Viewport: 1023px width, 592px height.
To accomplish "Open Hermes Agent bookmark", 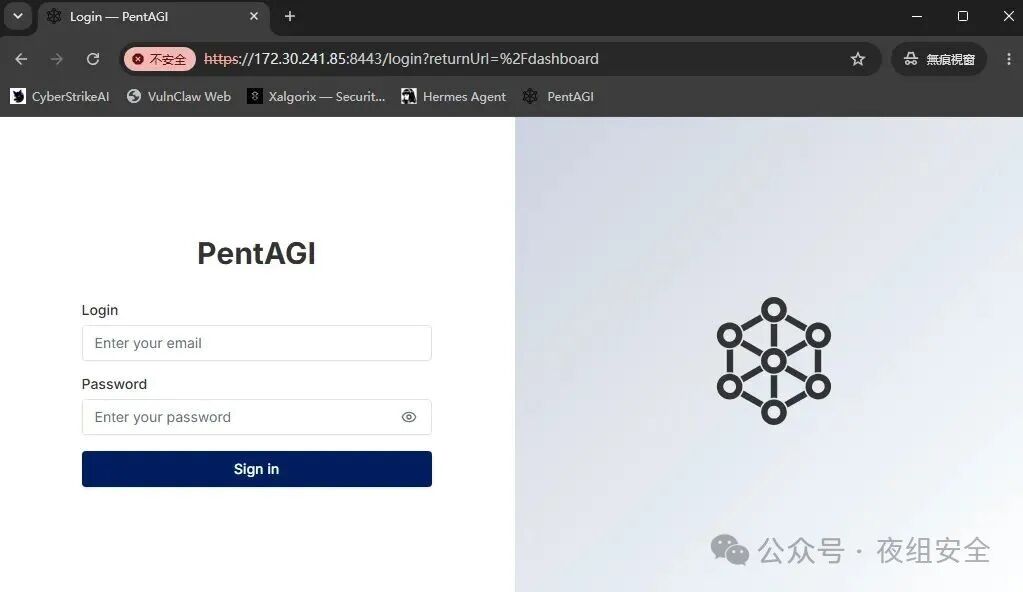I will tap(453, 97).
